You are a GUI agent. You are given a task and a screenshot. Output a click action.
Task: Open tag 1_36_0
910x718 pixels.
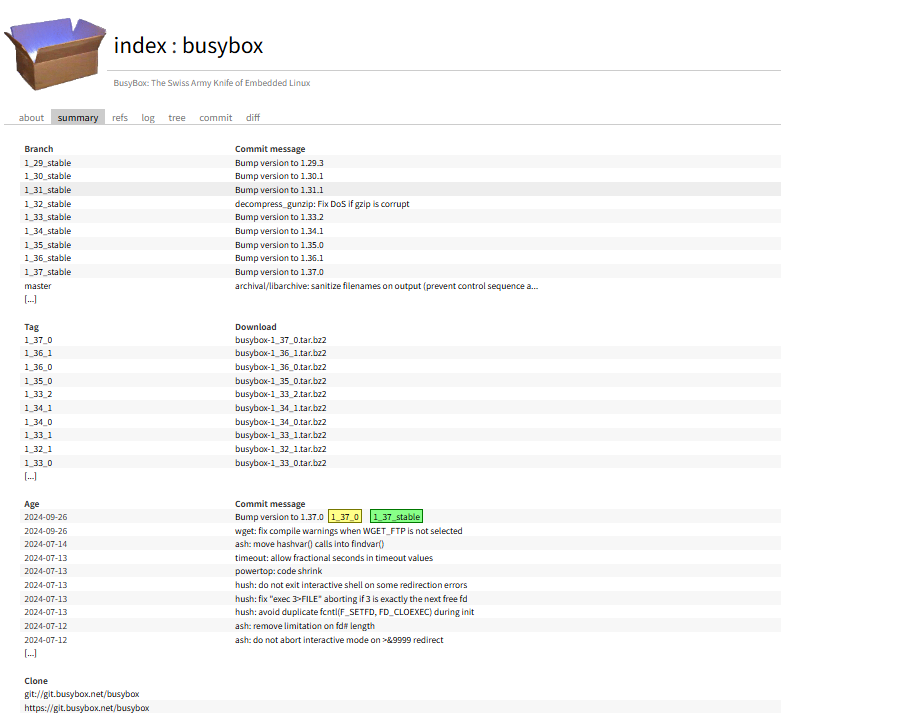point(38,367)
